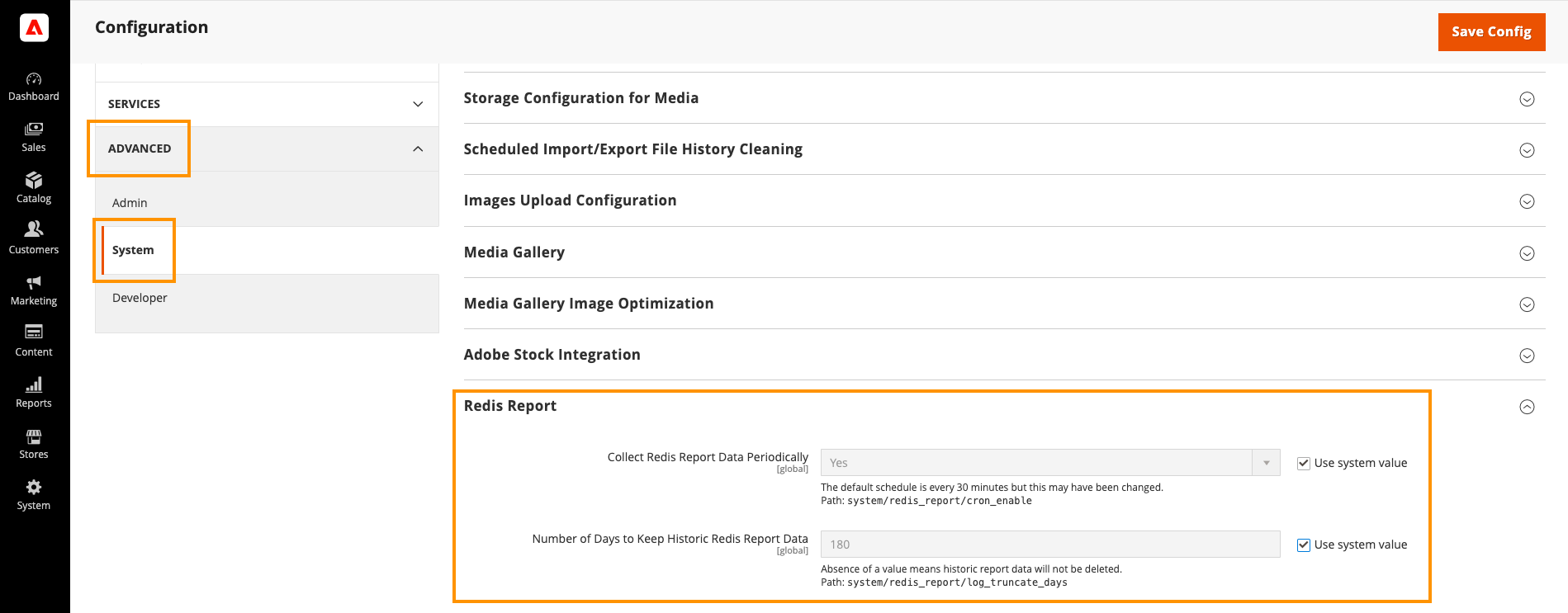
Task: Expand Scheduled Import/Export File History Cleaning chevron
Action: coord(1527,150)
